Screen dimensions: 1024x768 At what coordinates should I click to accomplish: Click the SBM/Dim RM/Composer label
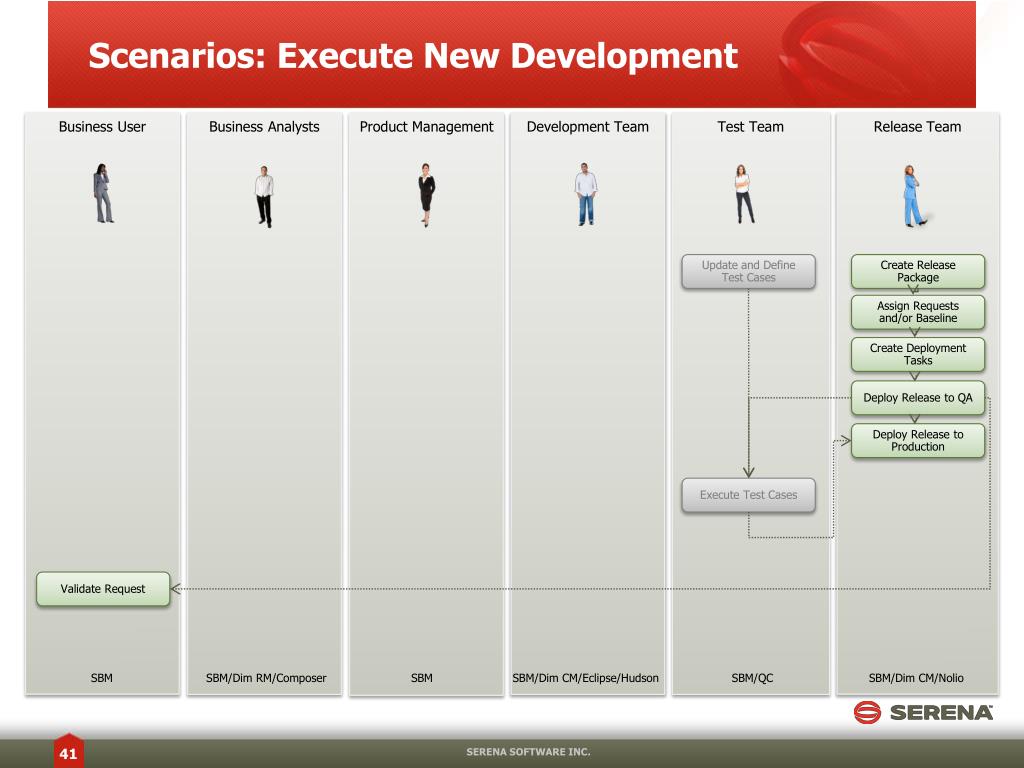[266, 678]
